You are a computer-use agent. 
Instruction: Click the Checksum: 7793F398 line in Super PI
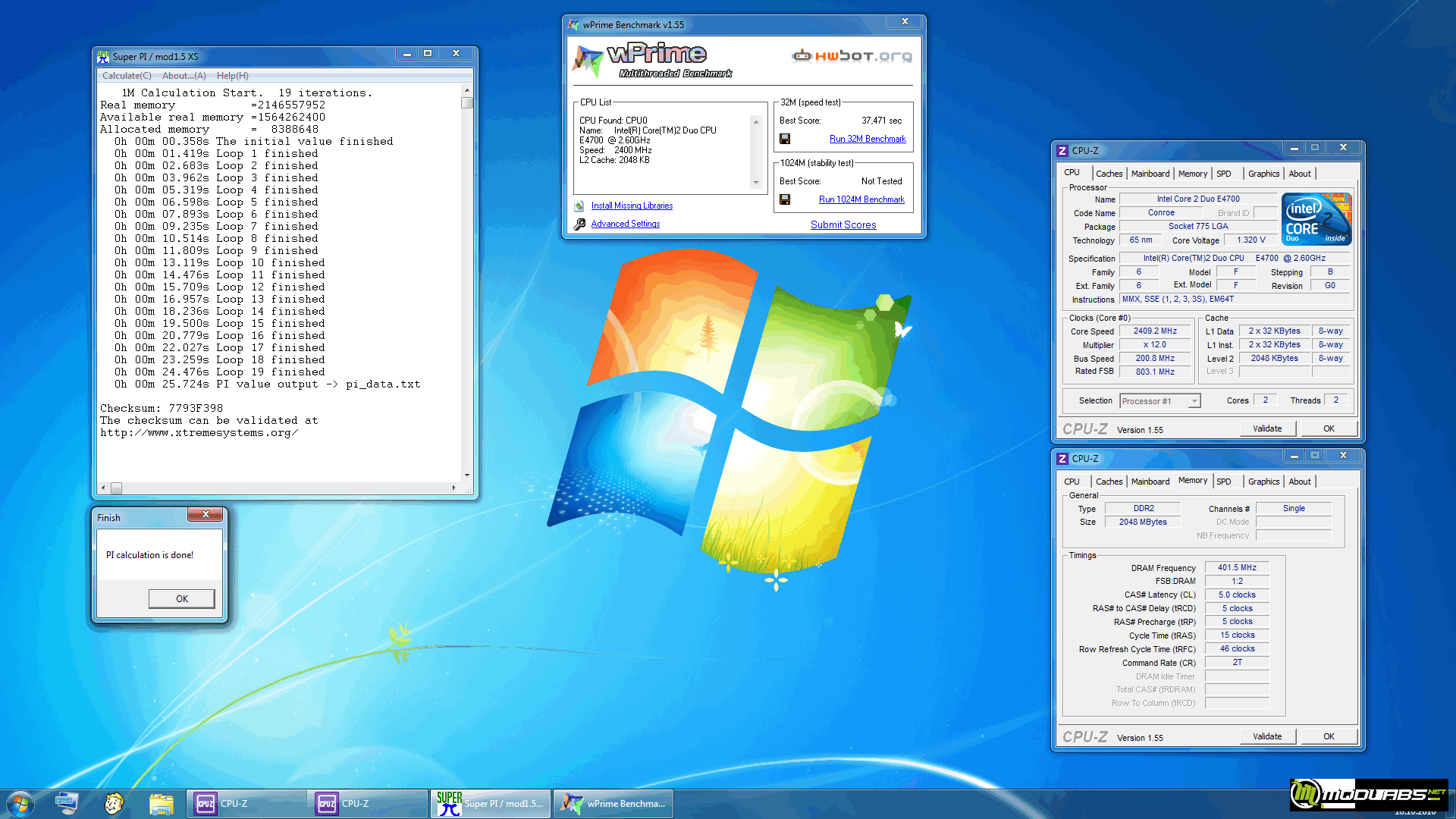(162, 408)
